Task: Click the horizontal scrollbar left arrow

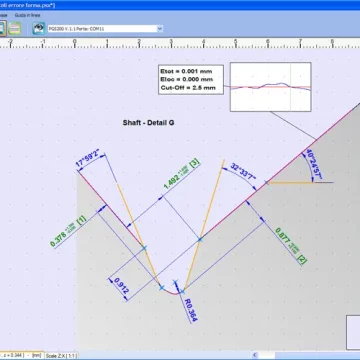Action: [255, 355]
